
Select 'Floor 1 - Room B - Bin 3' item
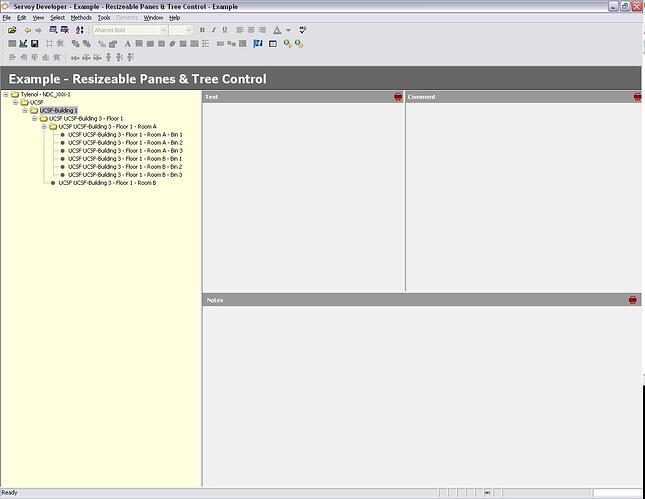(x=125, y=174)
